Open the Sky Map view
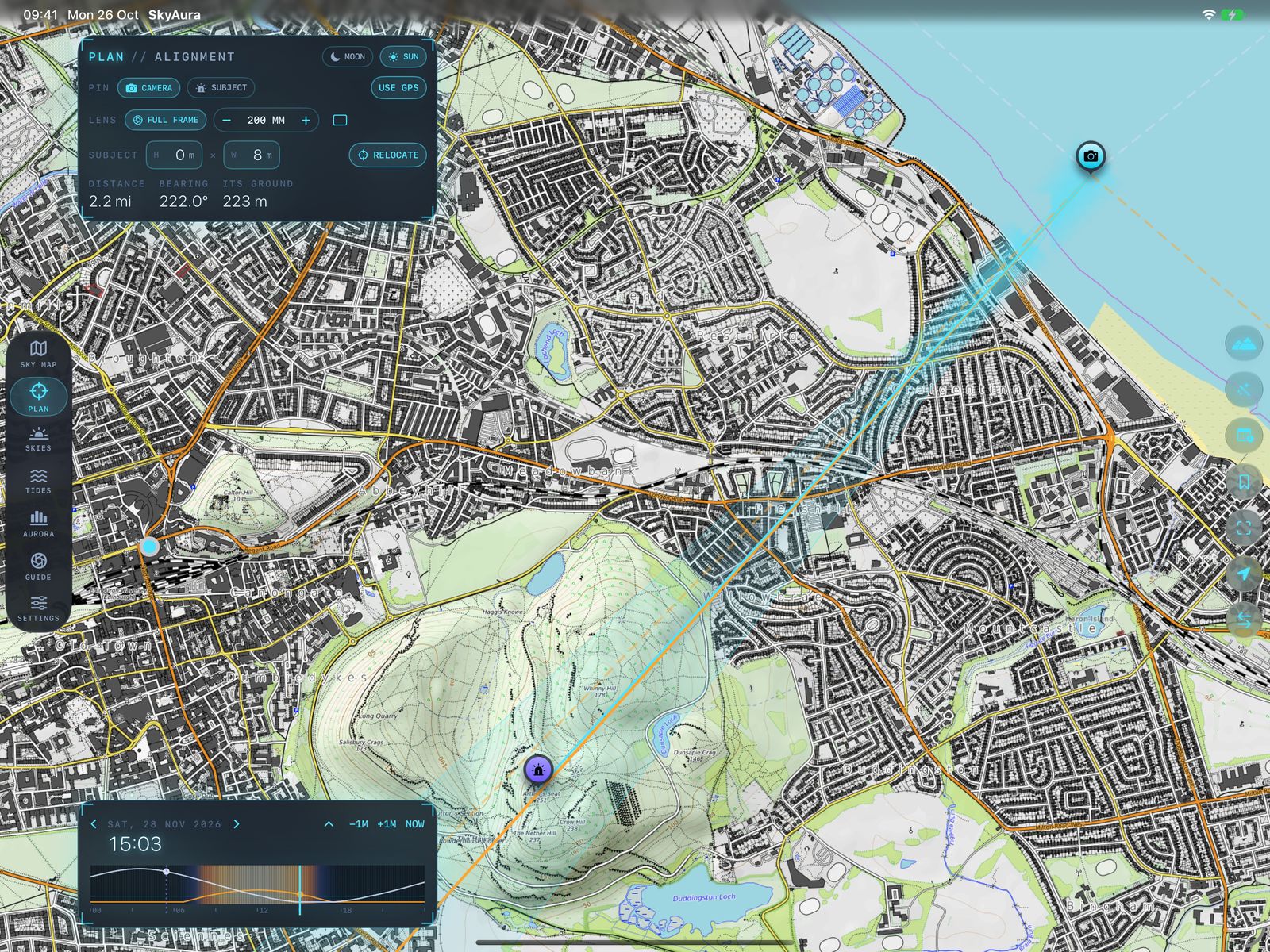This screenshot has width=1270, height=952. tap(38, 354)
